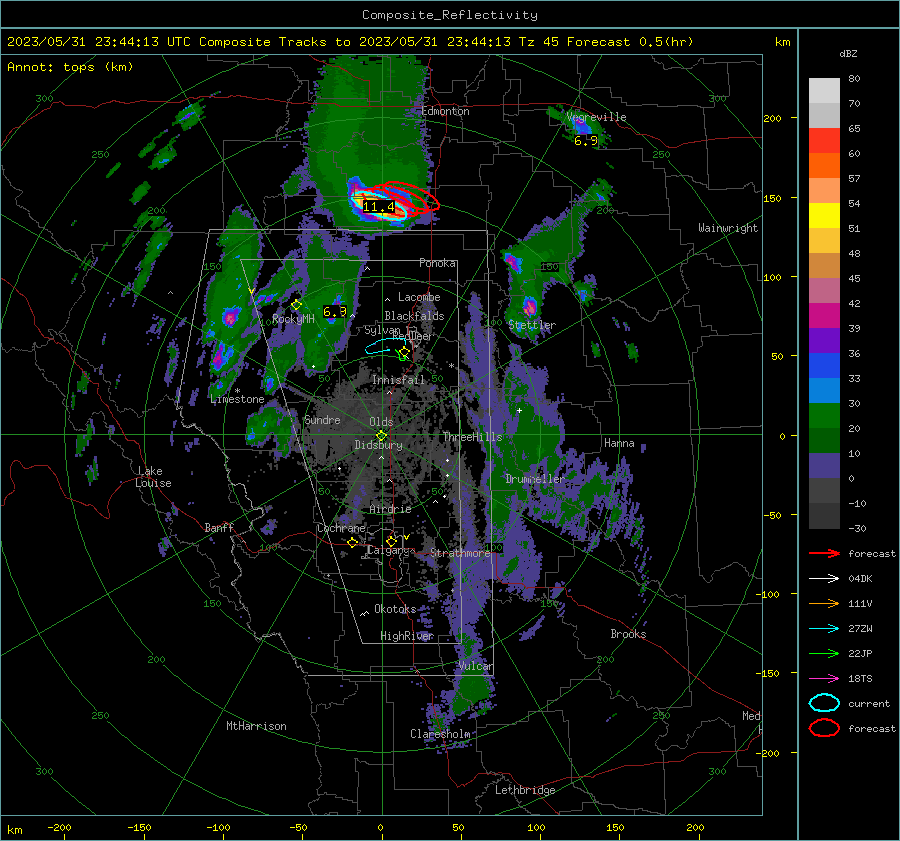The image size is (900, 841).
Task: Click the timestamp header text
Action: coord(350,42)
